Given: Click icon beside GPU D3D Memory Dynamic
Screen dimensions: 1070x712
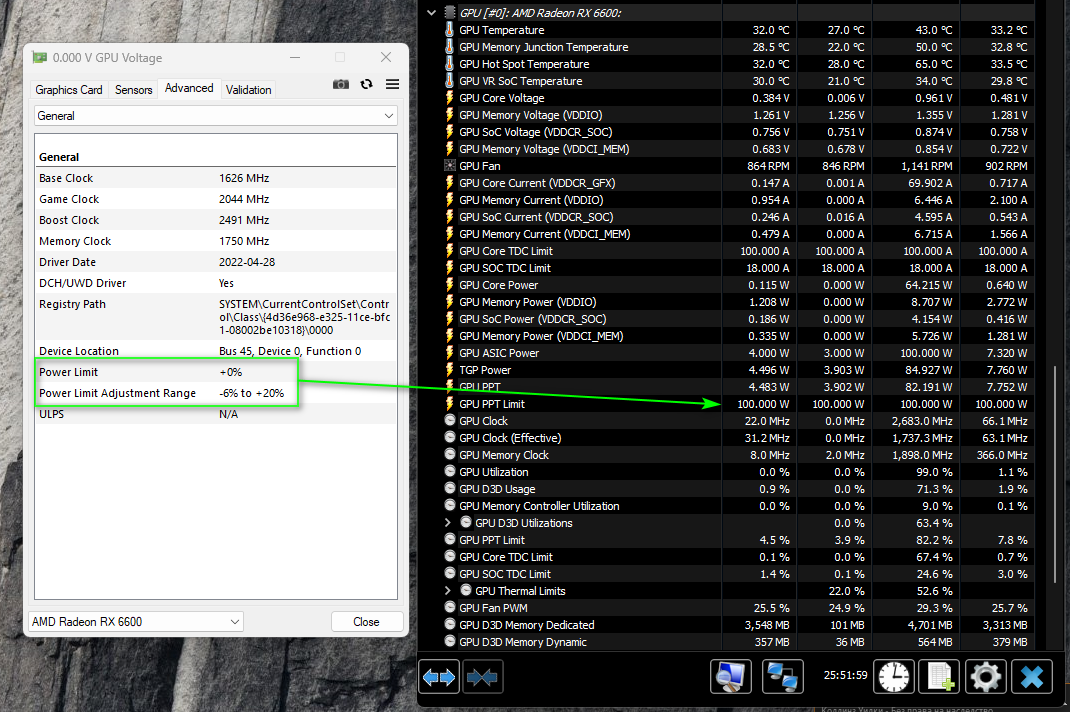Looking at the screenshot, I should click(x=450, y=641).
